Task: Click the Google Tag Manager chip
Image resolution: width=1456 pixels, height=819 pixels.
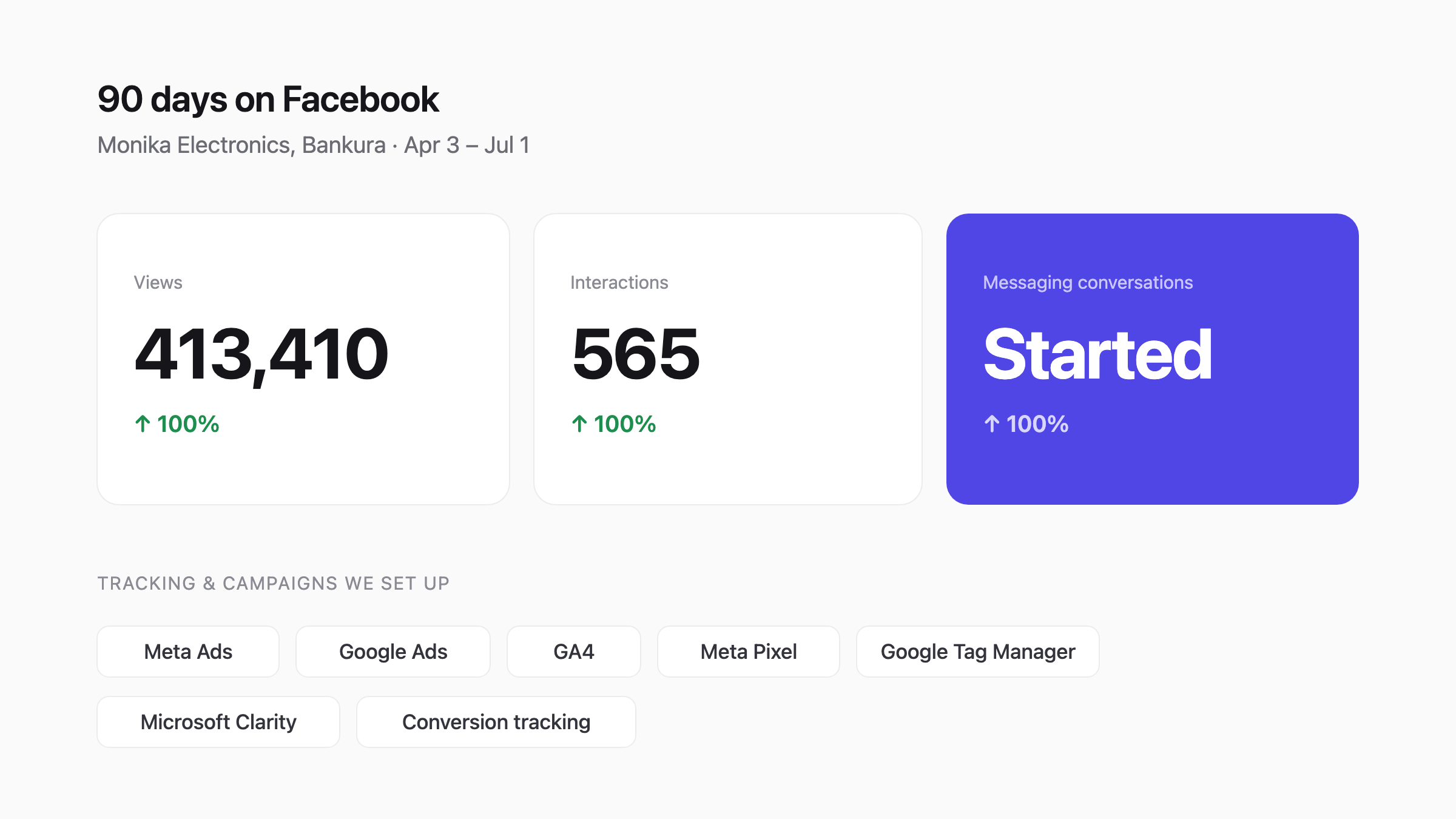Action: click(978, 652)
